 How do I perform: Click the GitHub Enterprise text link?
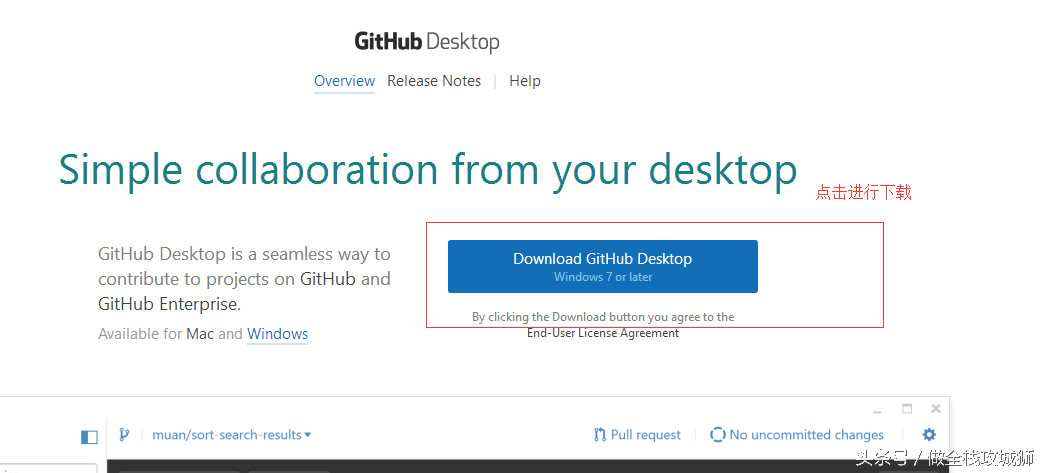tap(167, 304)
